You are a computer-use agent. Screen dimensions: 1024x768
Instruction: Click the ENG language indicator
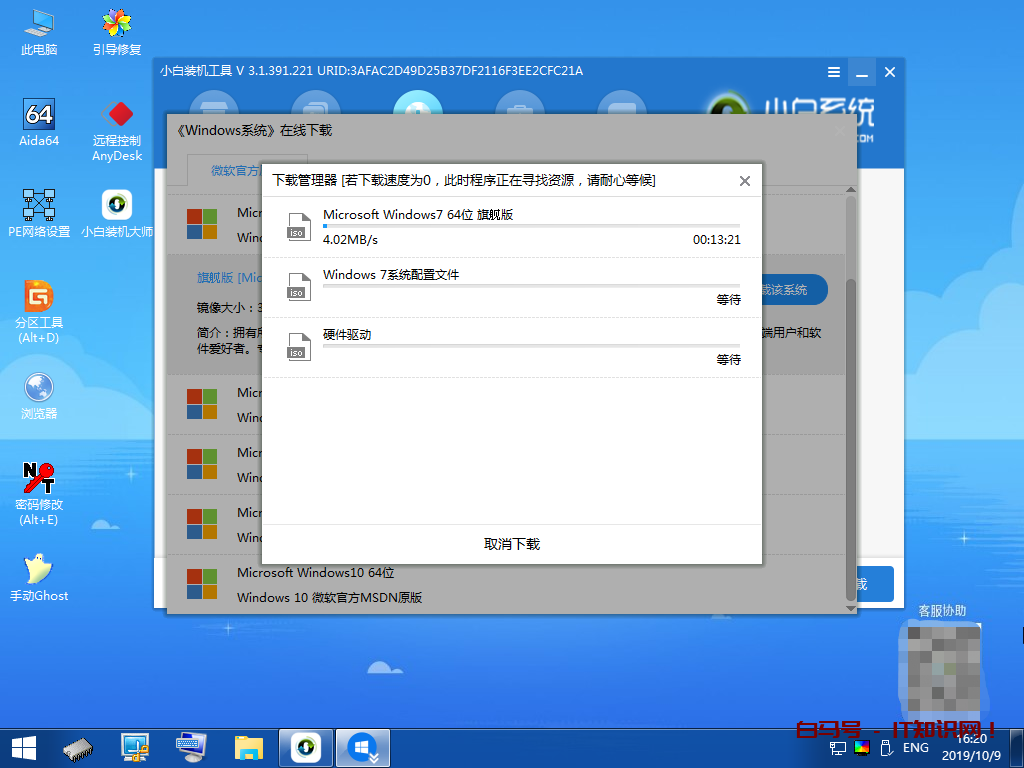click(x=915, y=748)
